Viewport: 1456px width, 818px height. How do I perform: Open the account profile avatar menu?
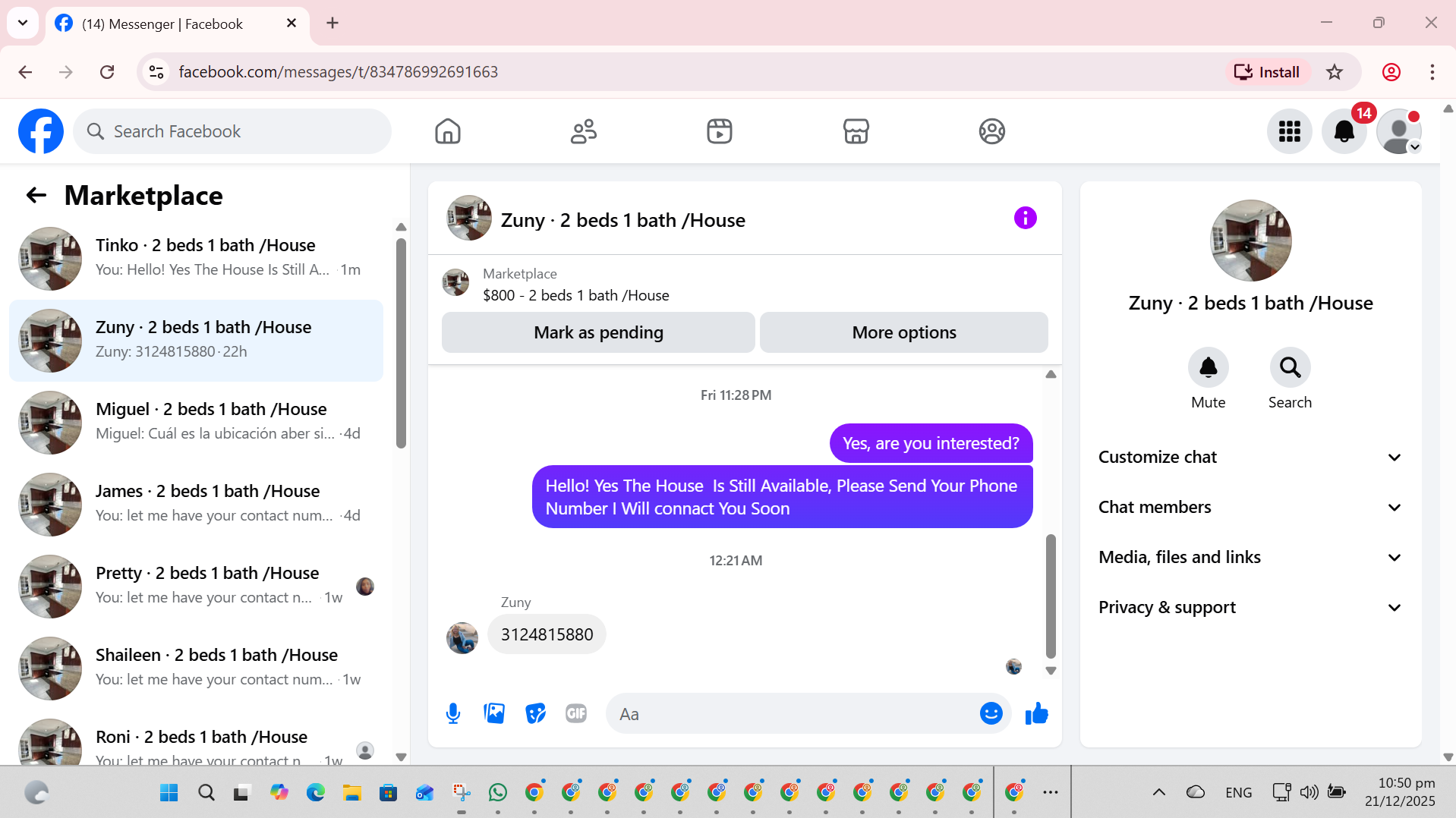point(1399,131)
